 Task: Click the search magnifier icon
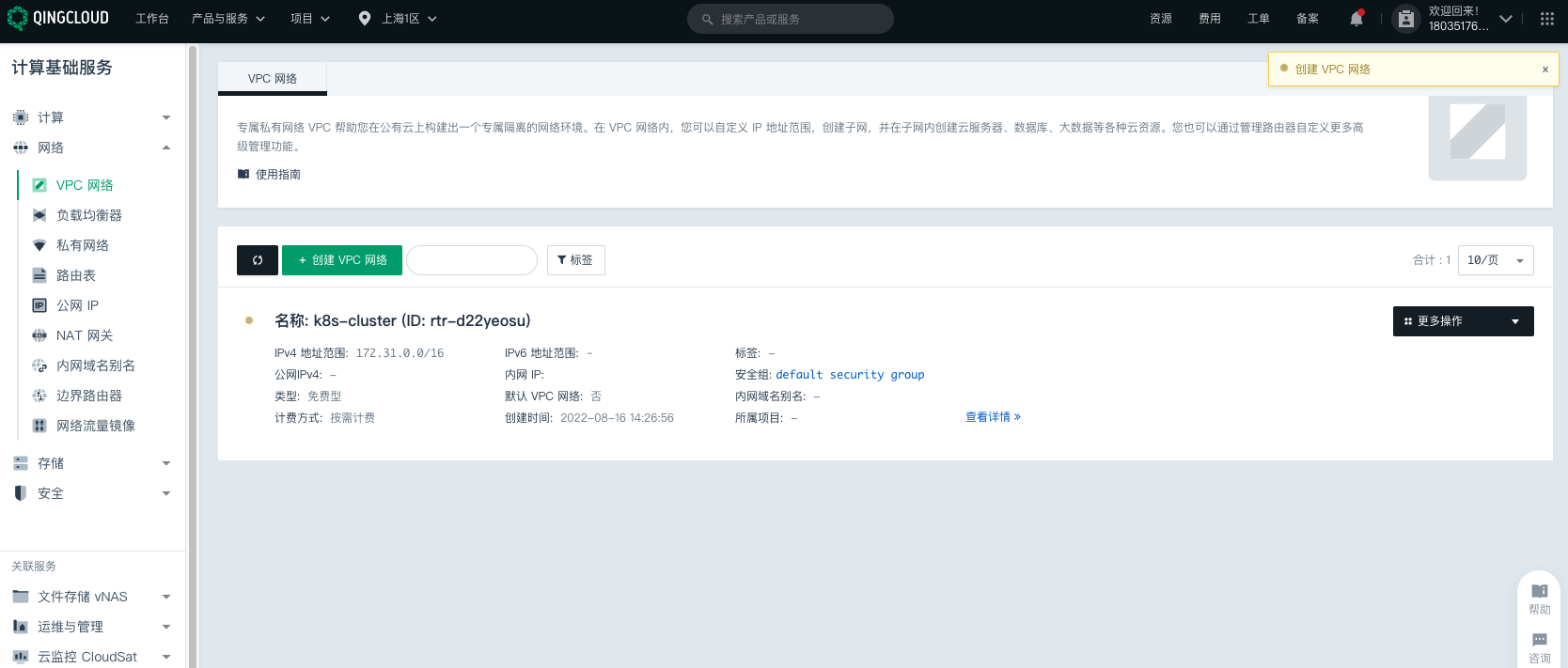707,19
